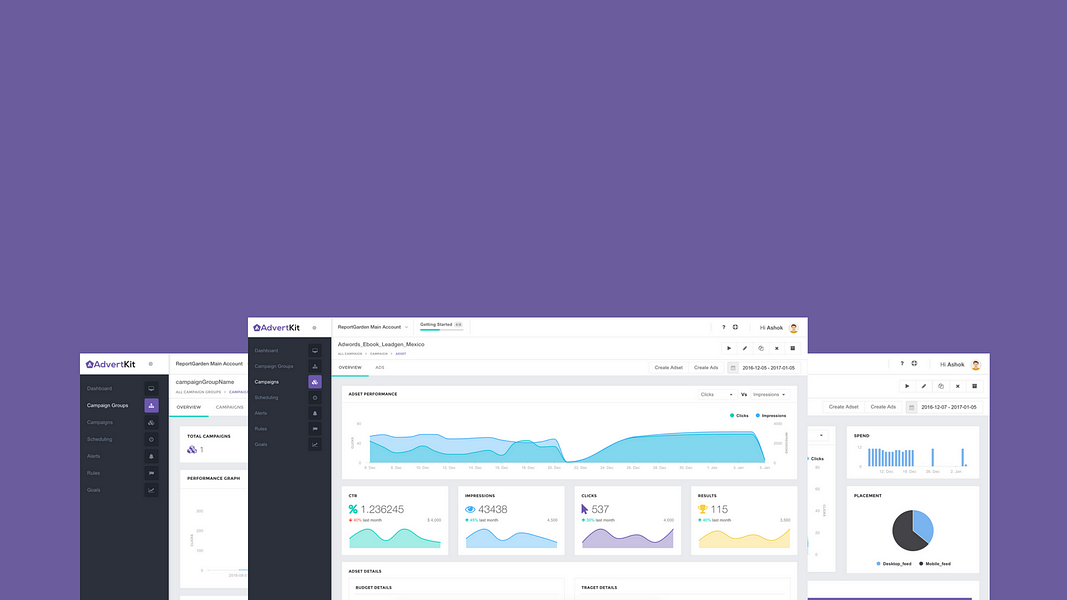
Task: Select highlighted Campaign Groups icon in left sidebar
Action: [x=151, y=405]
